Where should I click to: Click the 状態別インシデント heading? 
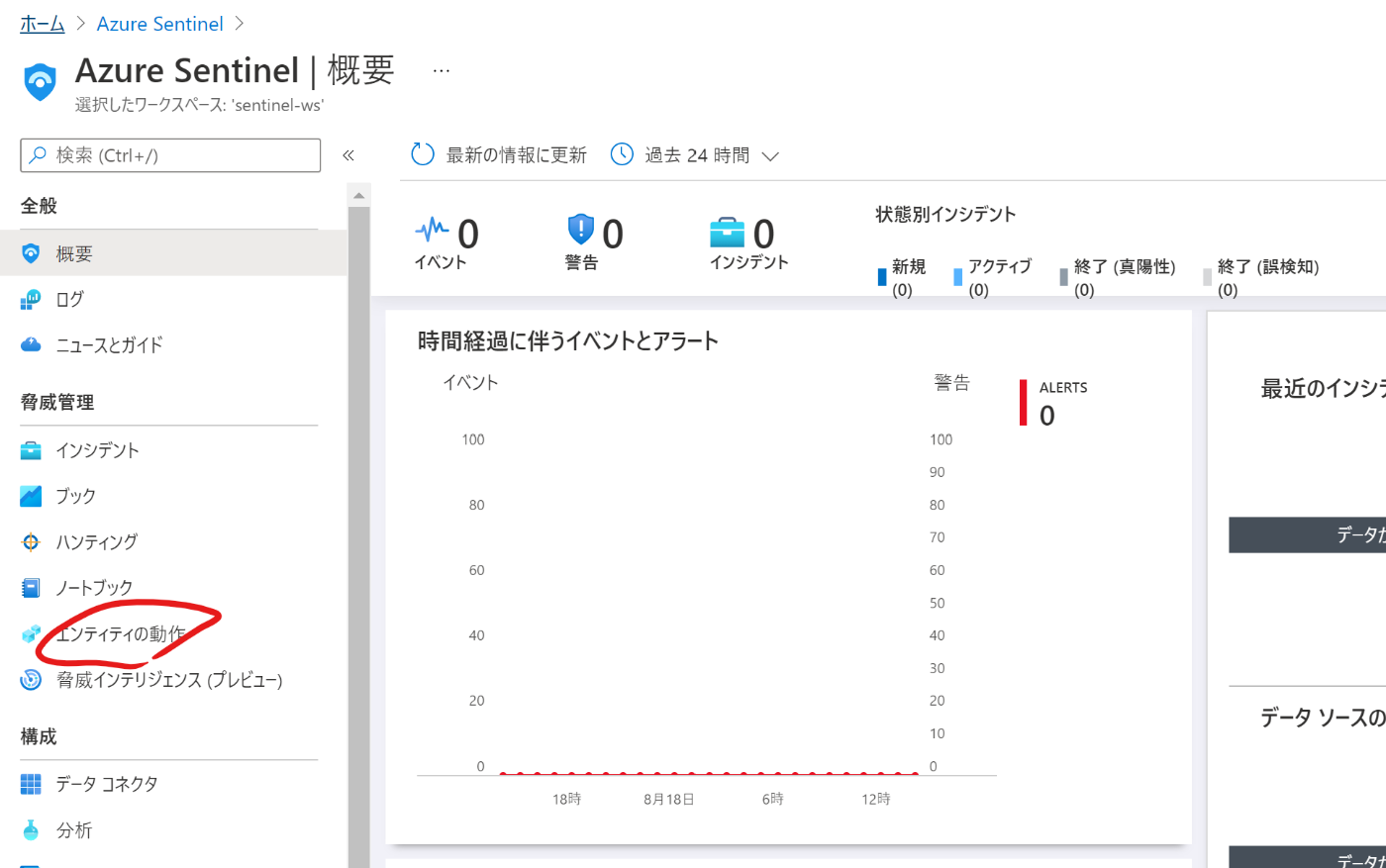click(x=945, y=215)
